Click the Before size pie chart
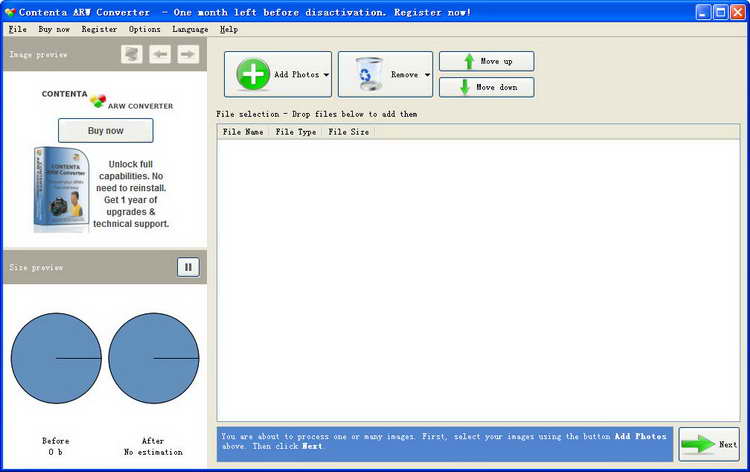The height and width of the screenshot is (472, 750). 56,358
